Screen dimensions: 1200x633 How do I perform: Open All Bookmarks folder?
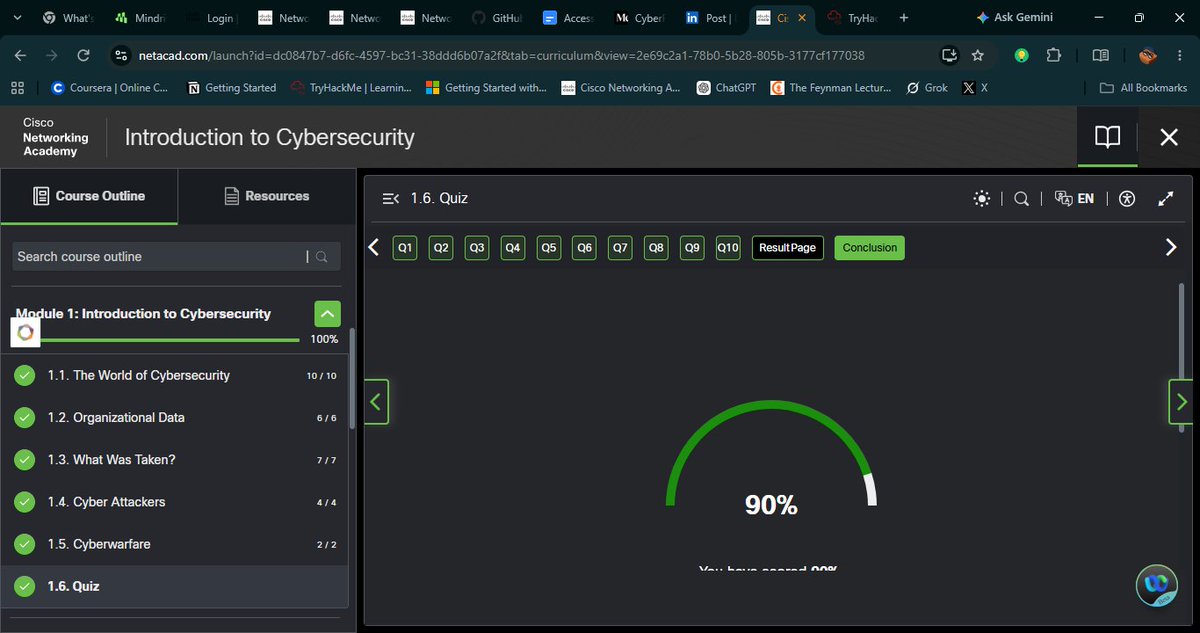(1143, 88)
